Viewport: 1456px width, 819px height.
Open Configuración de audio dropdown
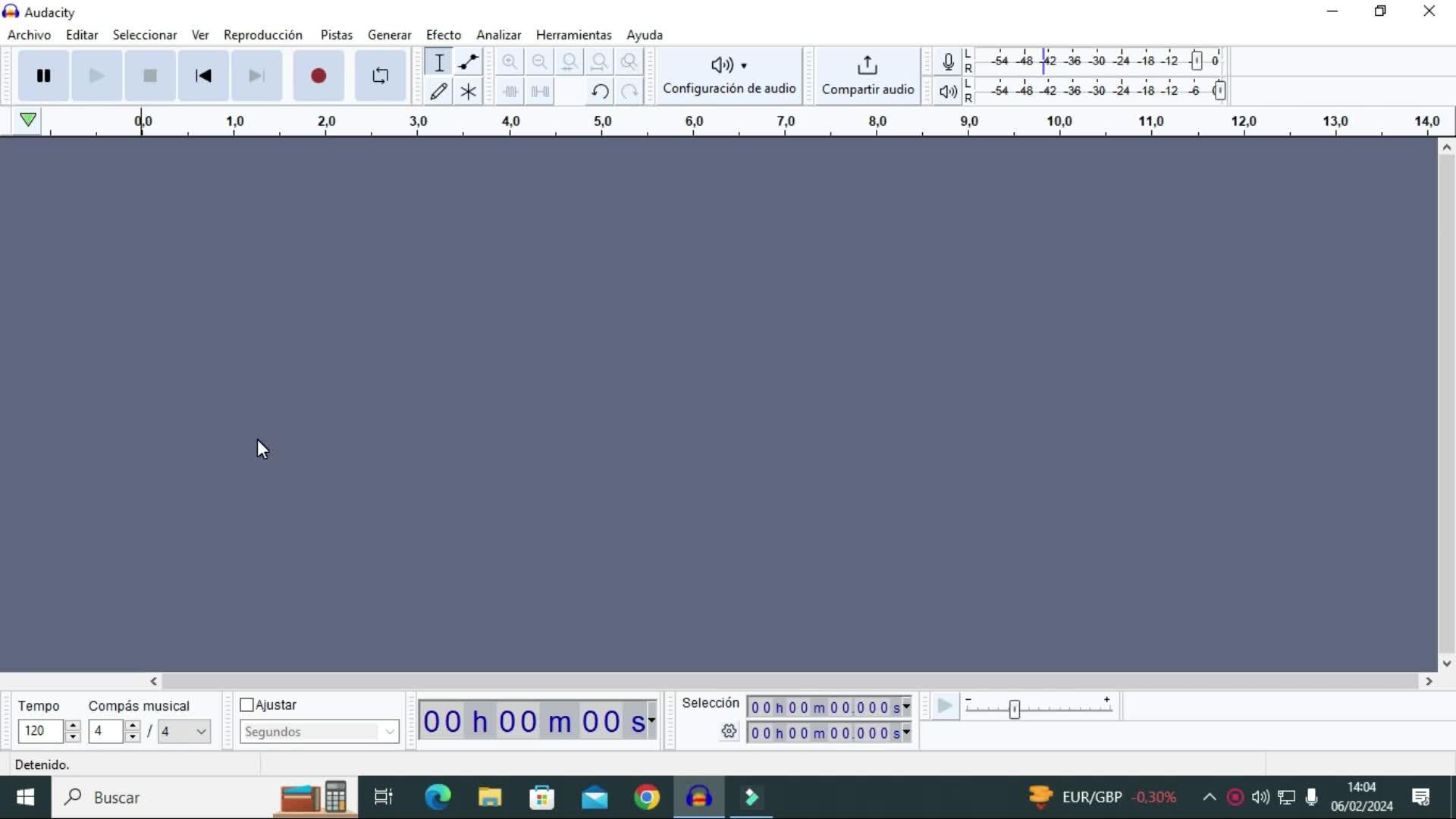tap(729, 75)
